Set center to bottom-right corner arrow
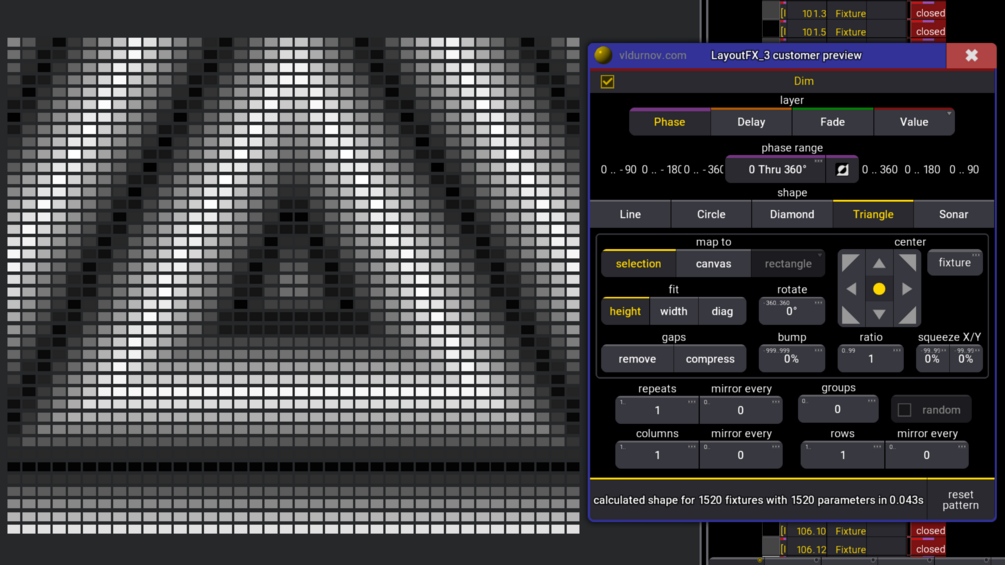 tap(906, 315)
